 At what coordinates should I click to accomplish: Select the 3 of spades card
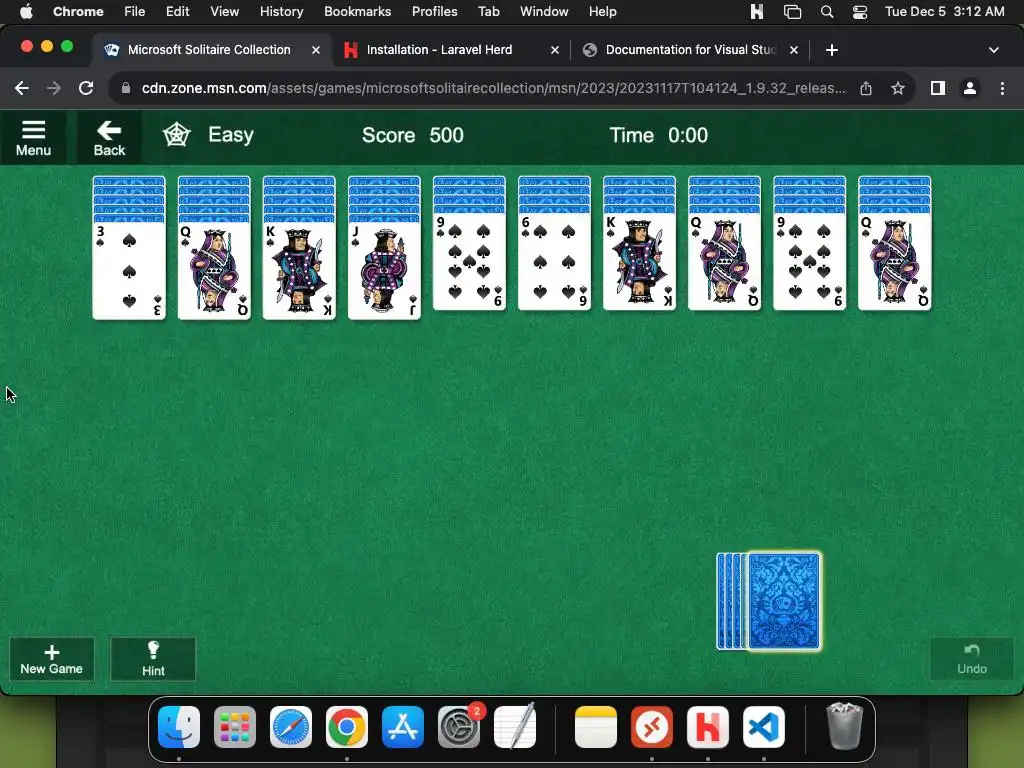coord(129,270)
